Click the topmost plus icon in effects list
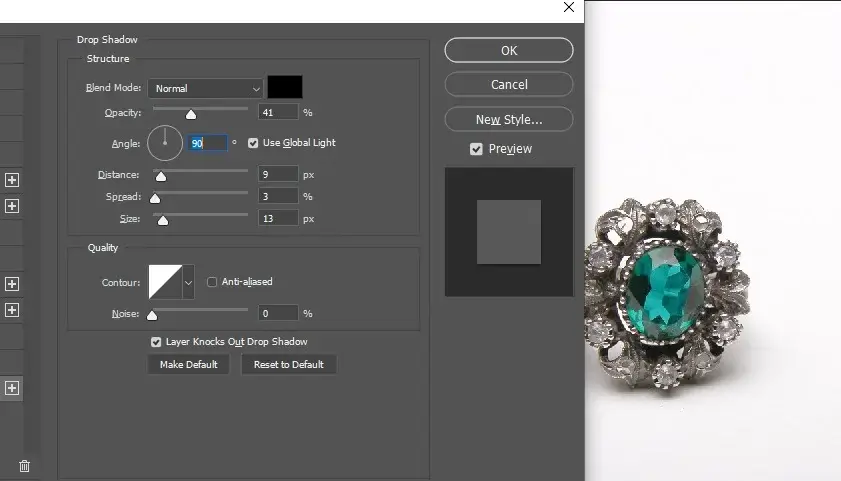This screenshot has width=841, height=481. click(x=12, y=180)
